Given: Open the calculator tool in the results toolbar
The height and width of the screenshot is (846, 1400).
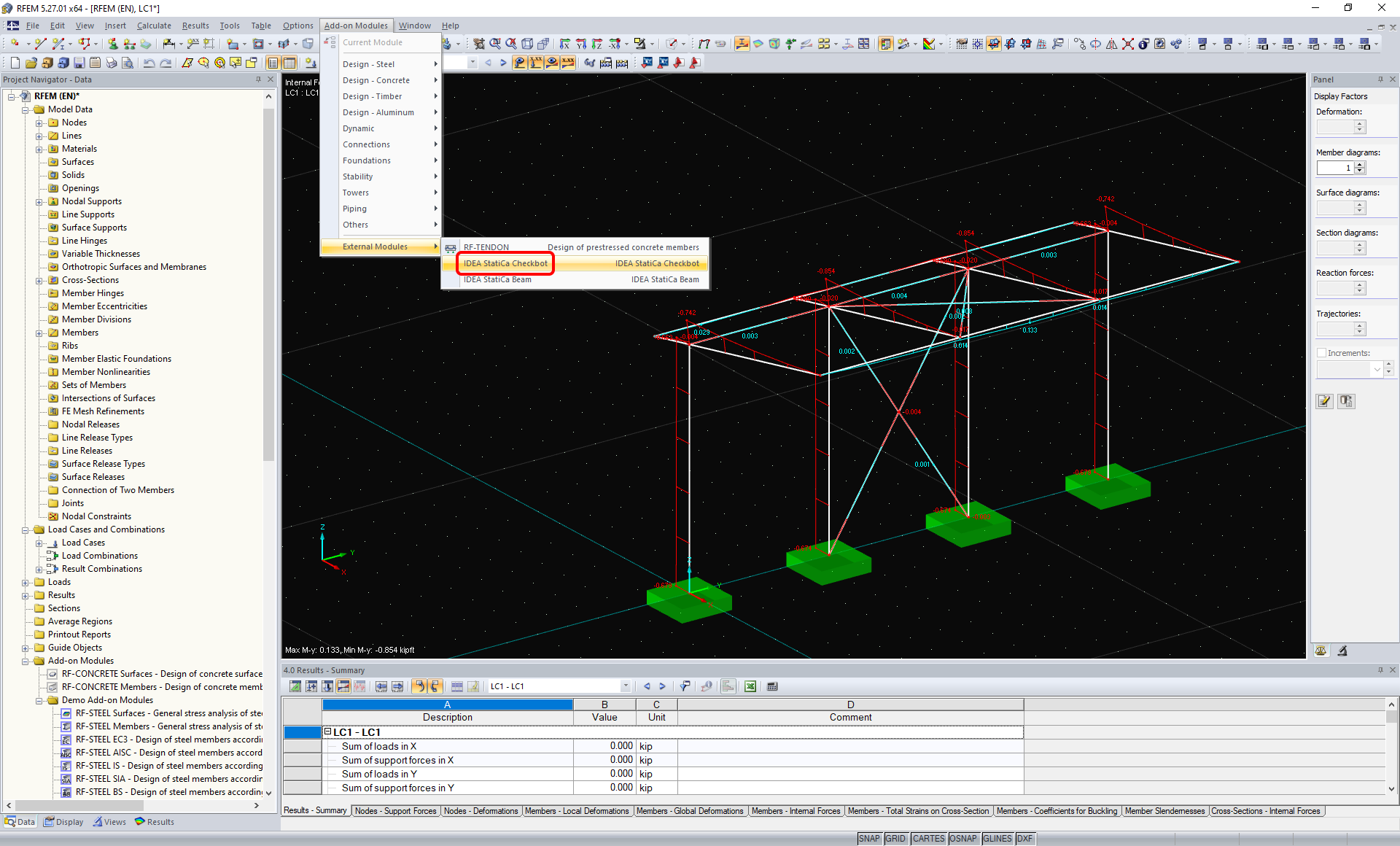Looking at the screenshot, I should tap(771, 686).
